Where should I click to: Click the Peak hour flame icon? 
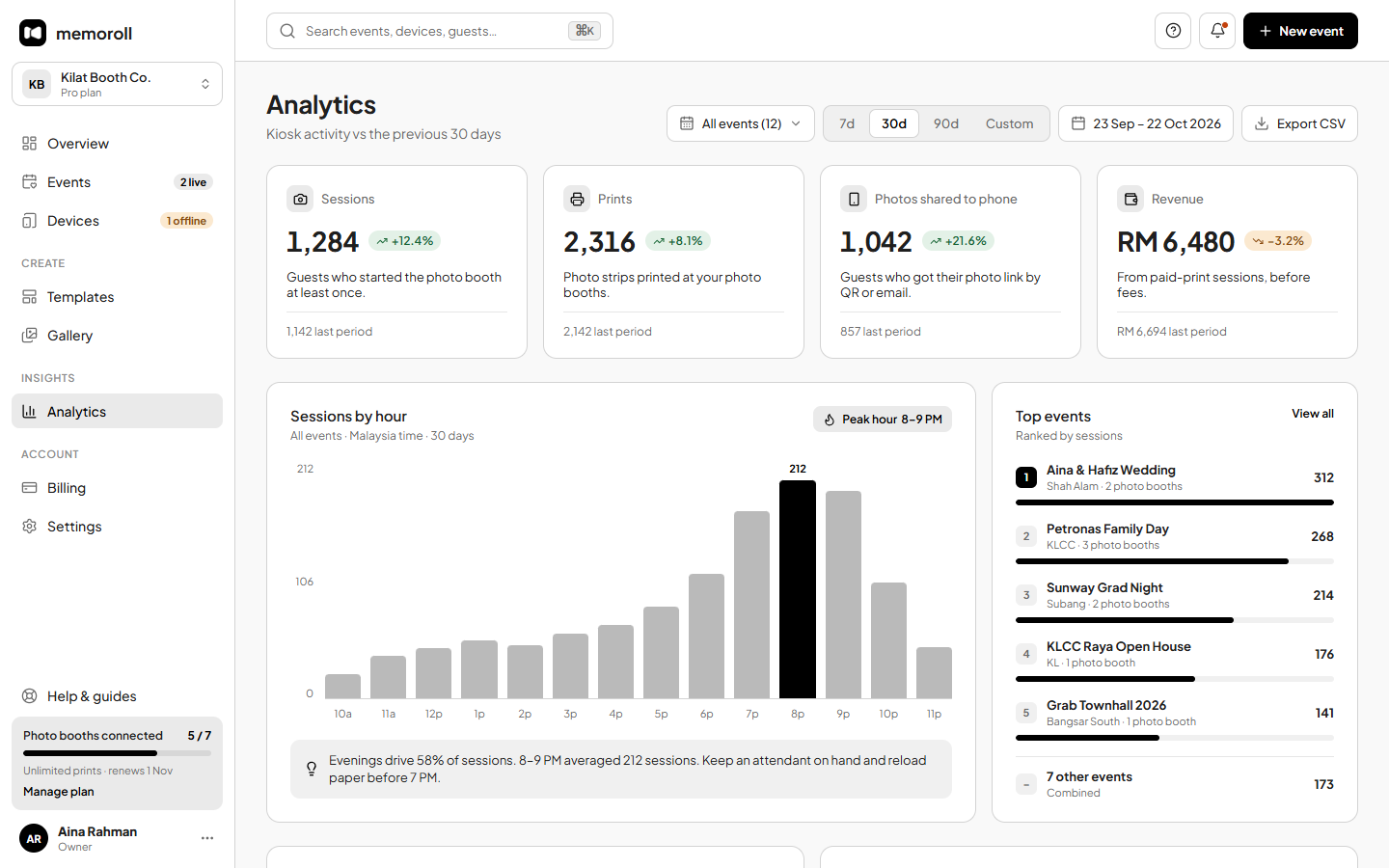(830, 420)
